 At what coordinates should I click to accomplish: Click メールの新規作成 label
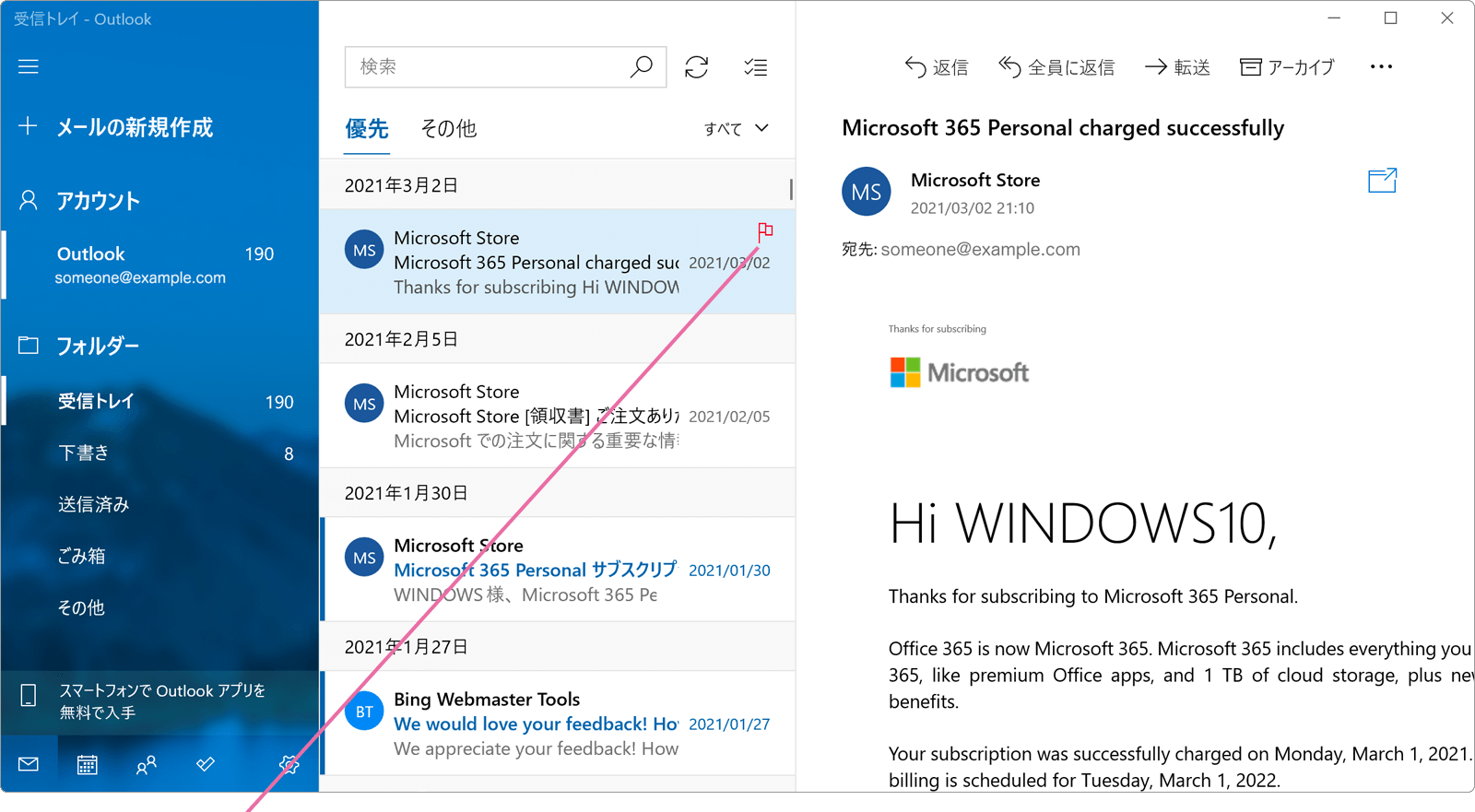click(135, 127)
